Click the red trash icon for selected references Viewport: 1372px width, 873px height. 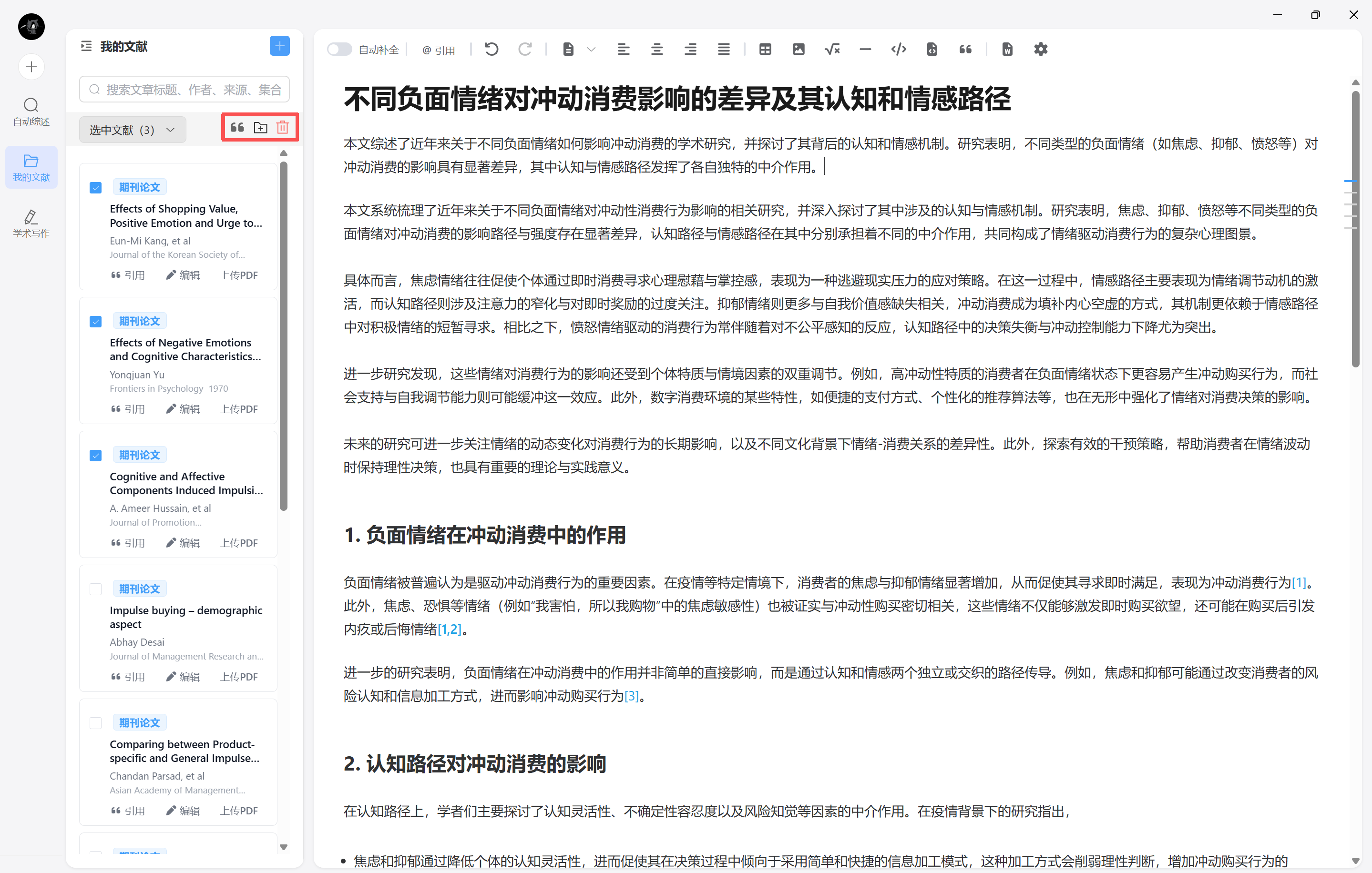(283, 128)
